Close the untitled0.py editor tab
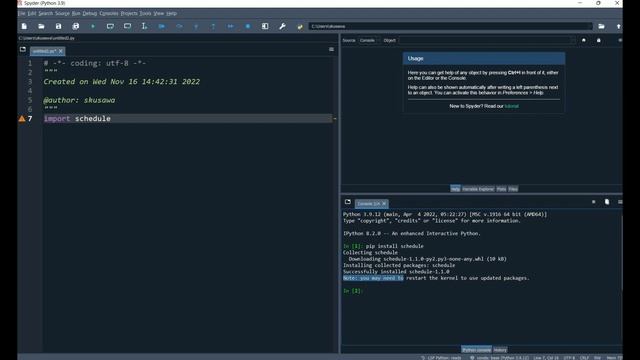 coord(60,51)
